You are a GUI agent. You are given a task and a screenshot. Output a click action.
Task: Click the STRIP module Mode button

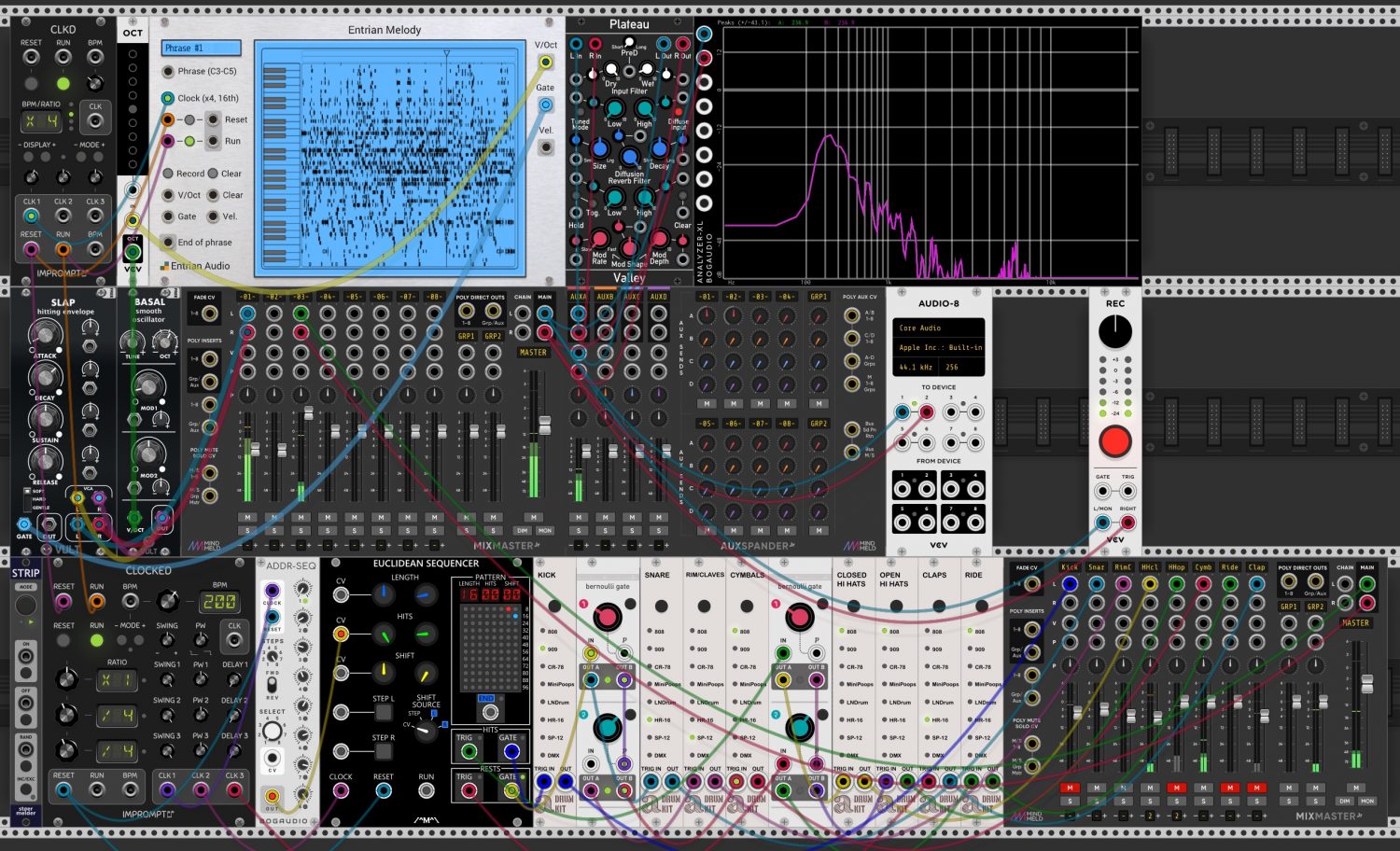pos(25,607)
